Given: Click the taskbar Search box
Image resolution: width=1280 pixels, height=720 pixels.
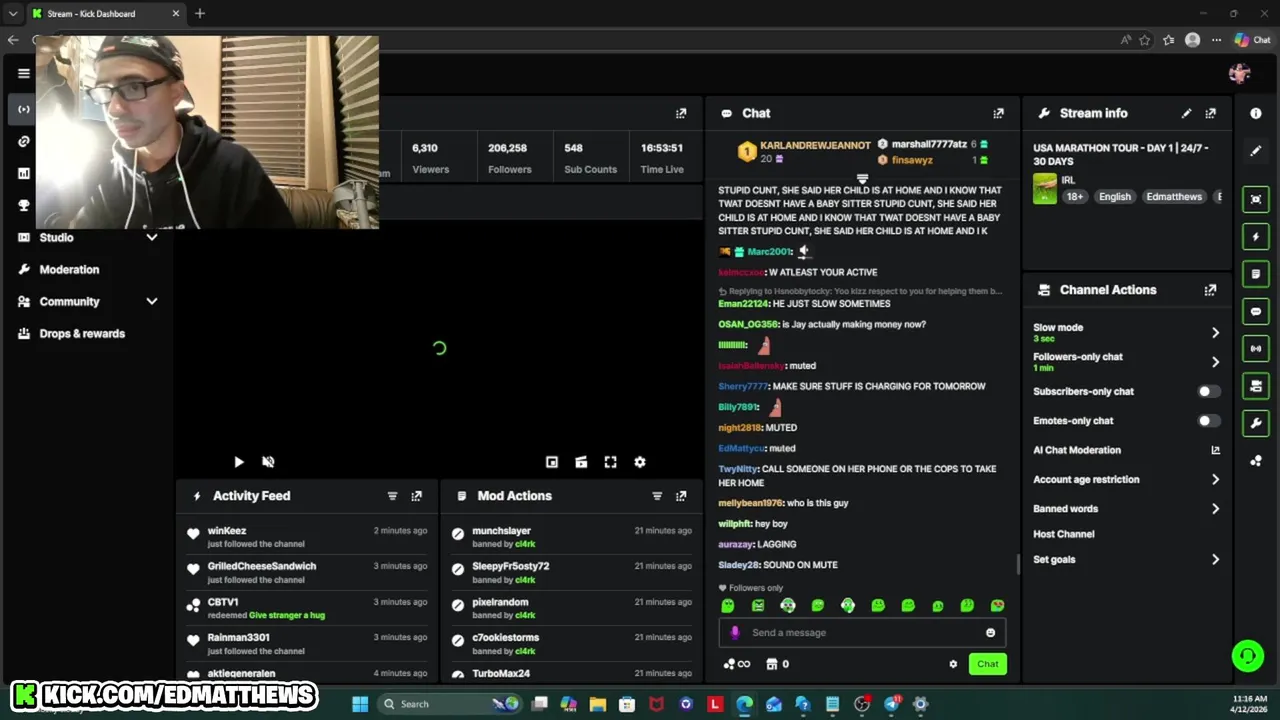Looking at the screenshot, I should point(452,704).
